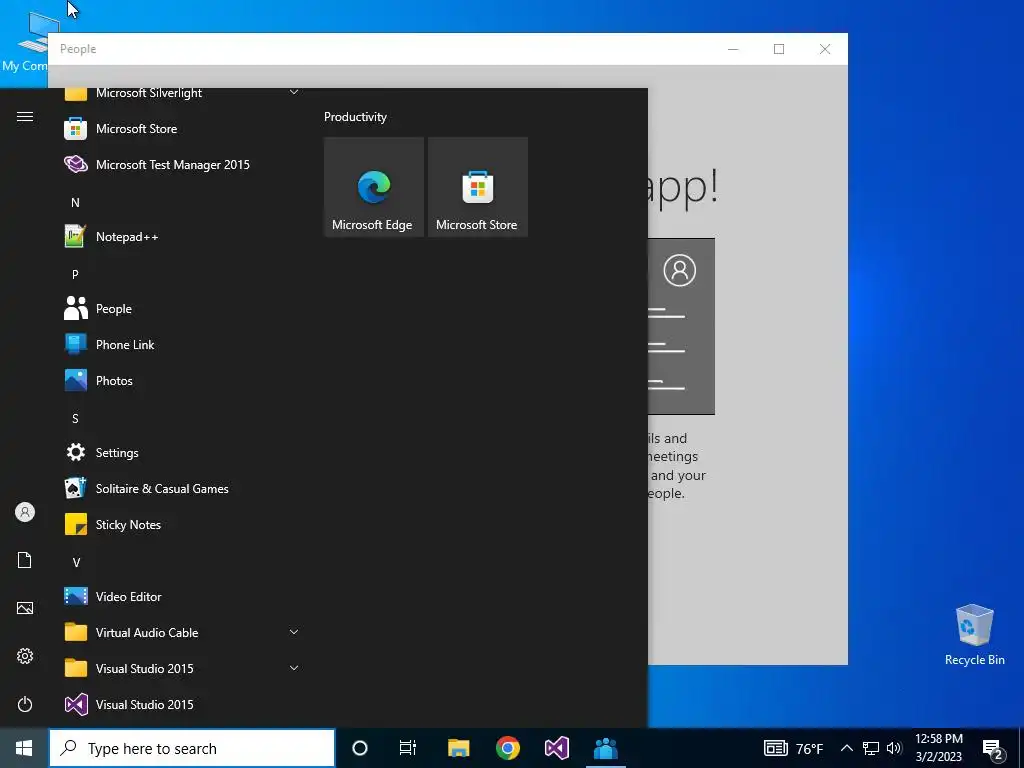The width and height of the screenshot is (1024, 768).
Task: Open the weather widget showing 76°F
Action: point(793,748)
